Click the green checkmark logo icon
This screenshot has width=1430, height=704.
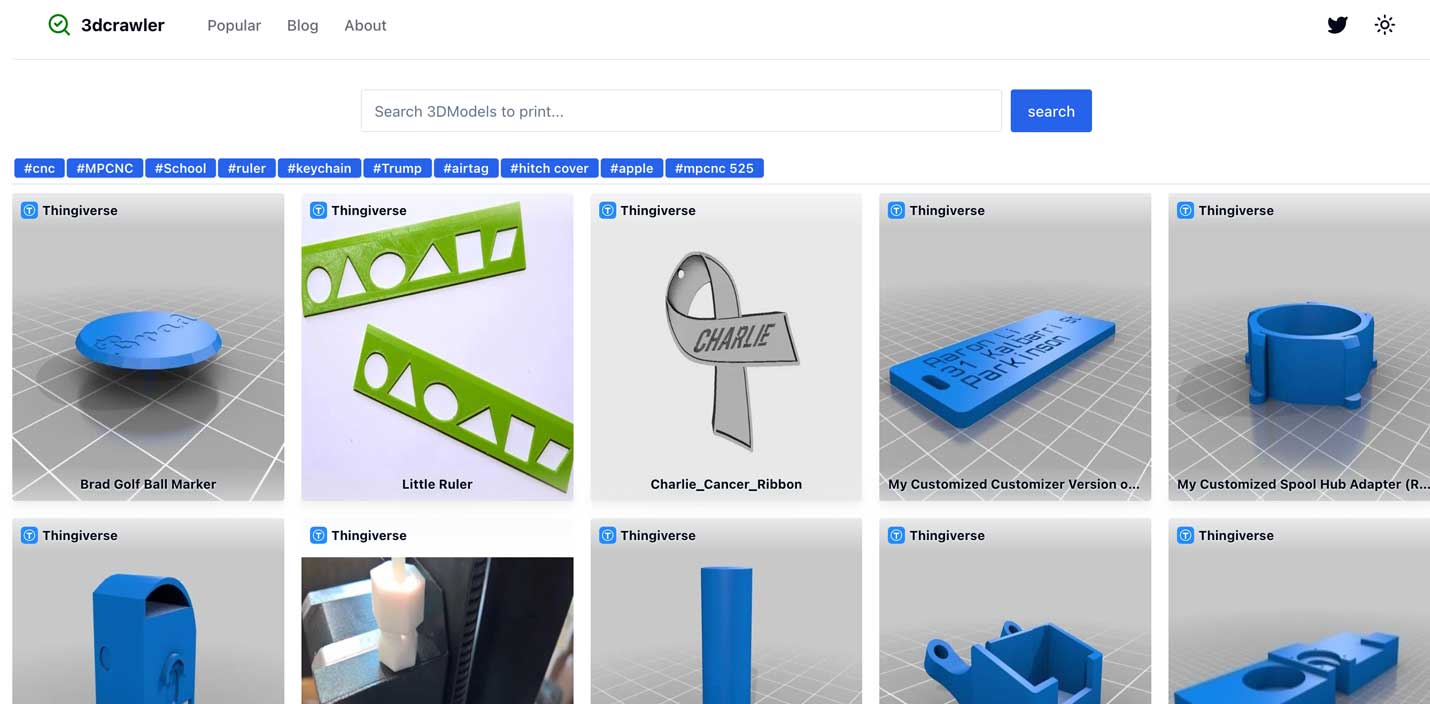coord(58,24)
